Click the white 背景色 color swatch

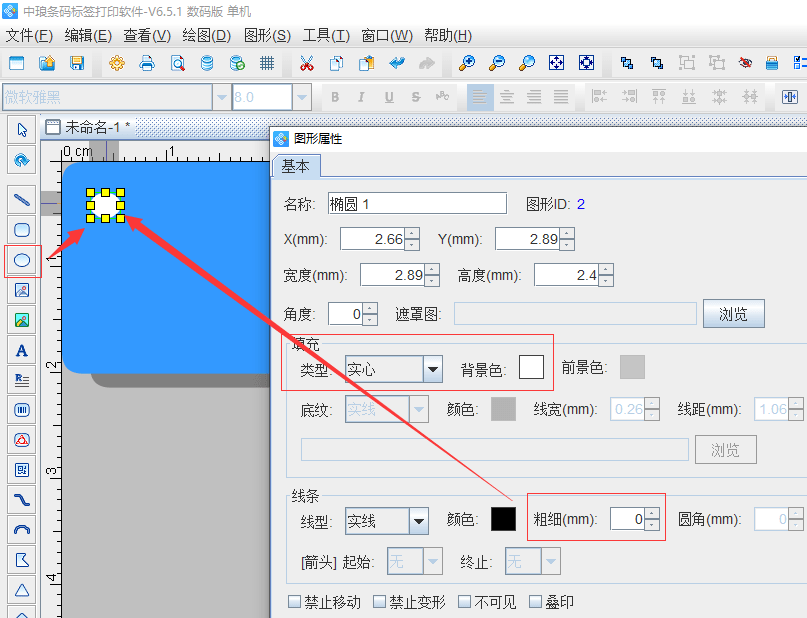click(531, 367)
